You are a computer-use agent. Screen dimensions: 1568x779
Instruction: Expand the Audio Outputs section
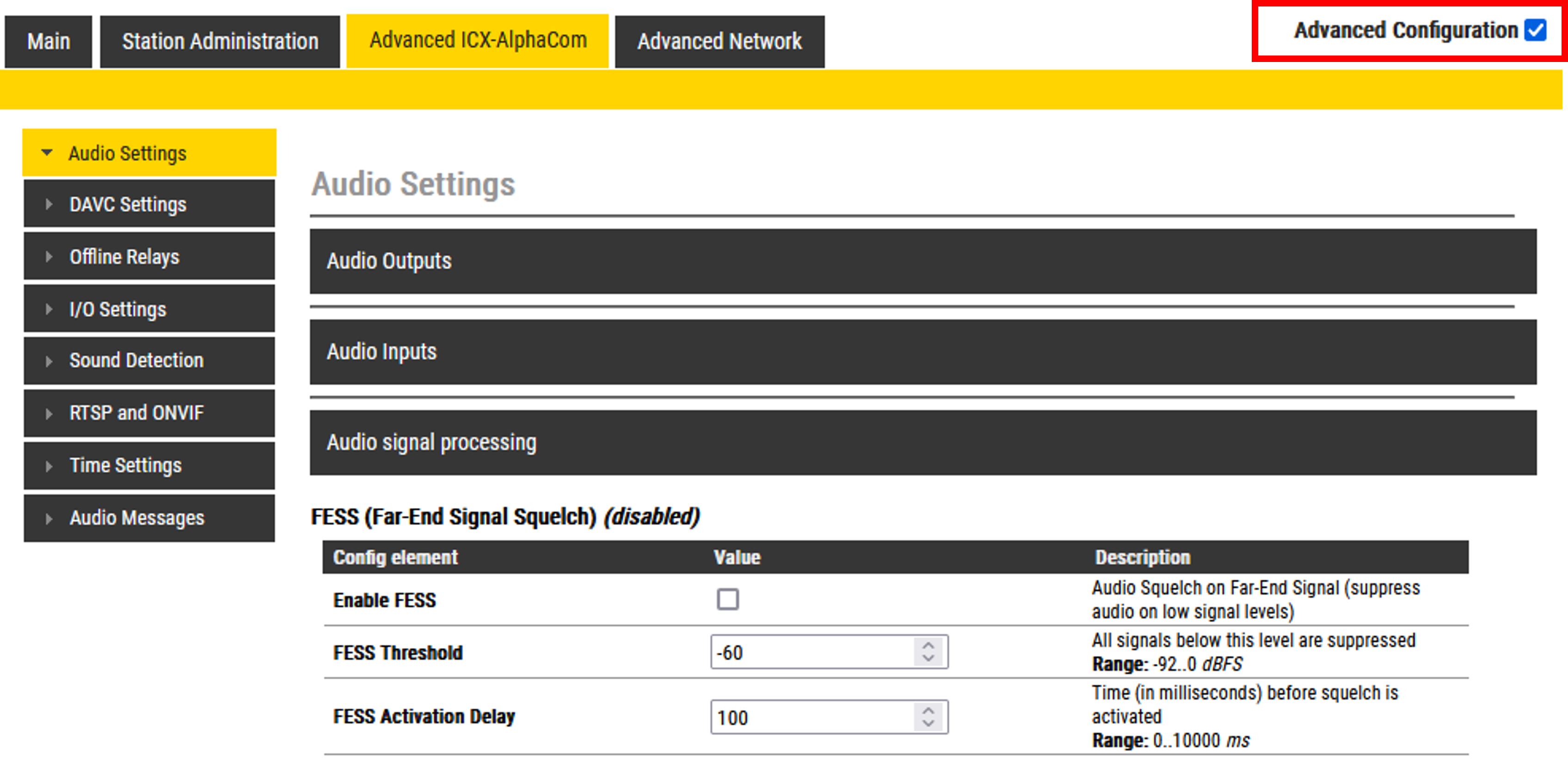point(922,261)
